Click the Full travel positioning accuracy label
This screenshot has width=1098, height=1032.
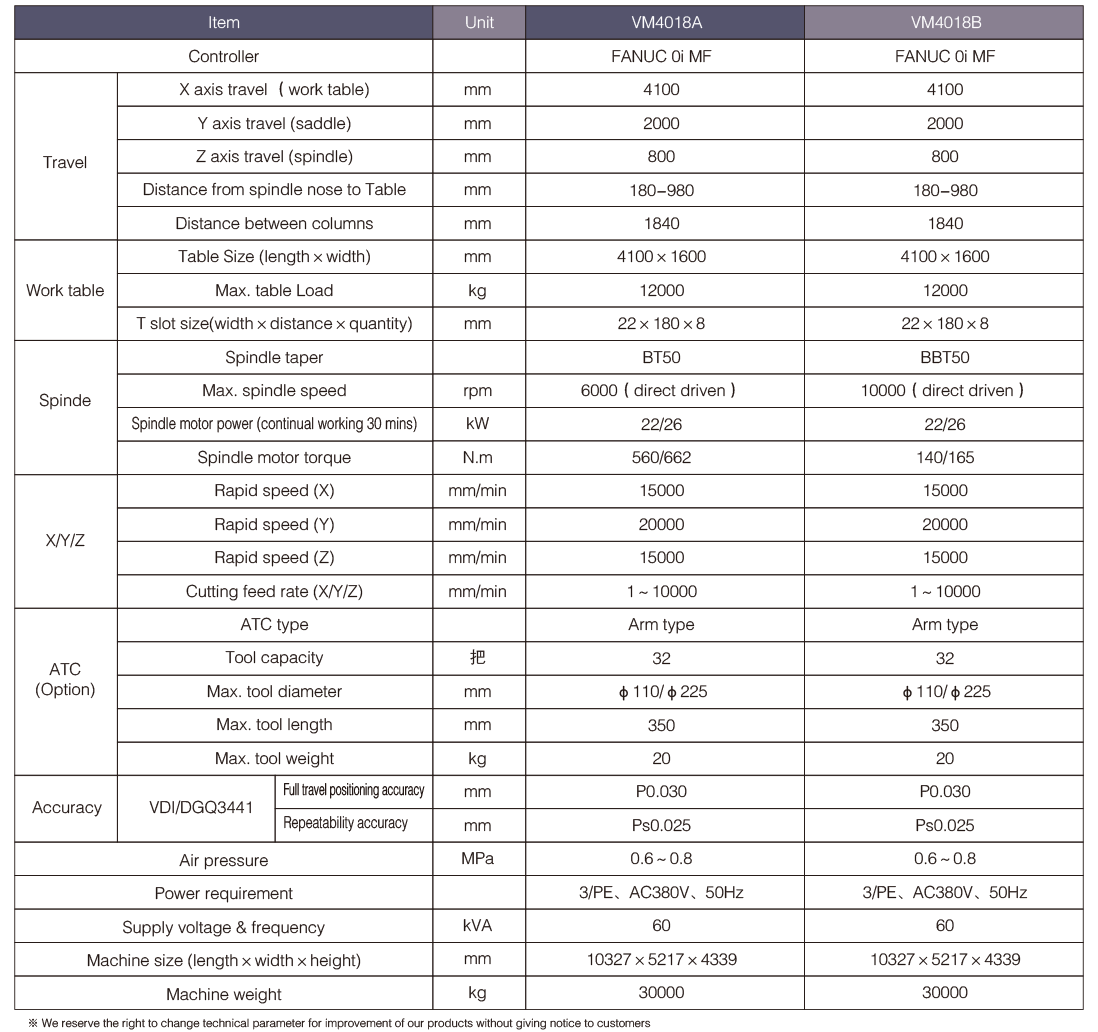click(353, 791)
